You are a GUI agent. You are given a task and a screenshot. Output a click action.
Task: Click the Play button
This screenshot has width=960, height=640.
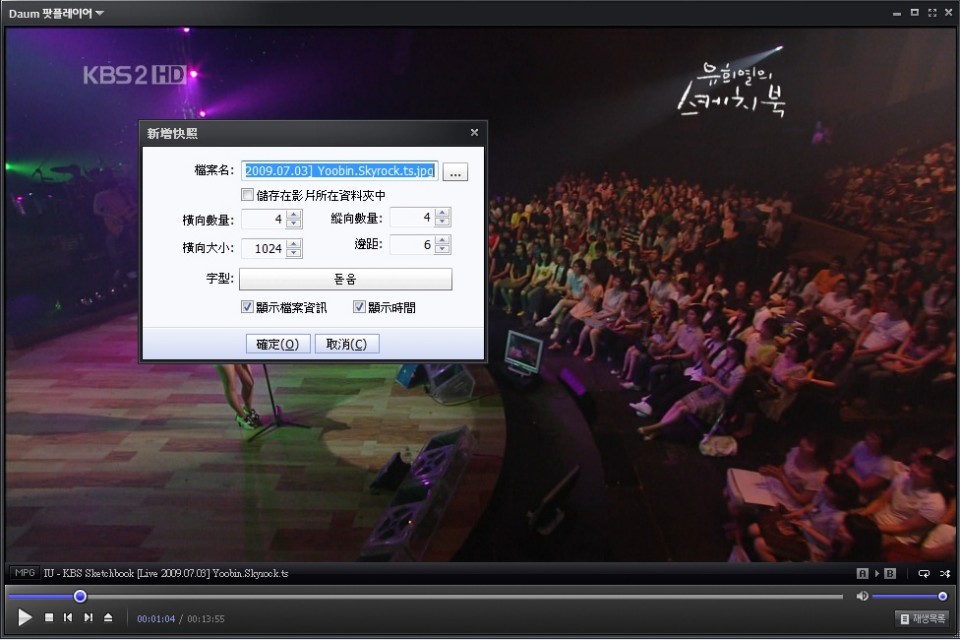[24, 617]
